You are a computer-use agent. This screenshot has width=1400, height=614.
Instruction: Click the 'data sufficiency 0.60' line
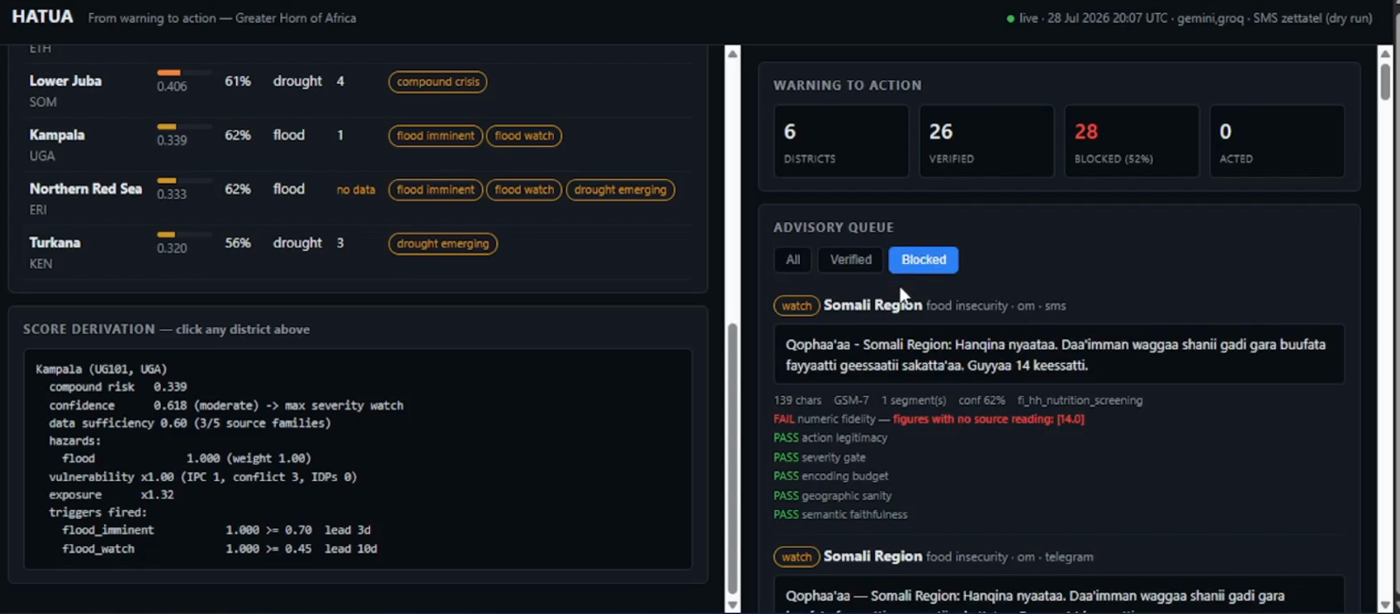coord(190,423)
